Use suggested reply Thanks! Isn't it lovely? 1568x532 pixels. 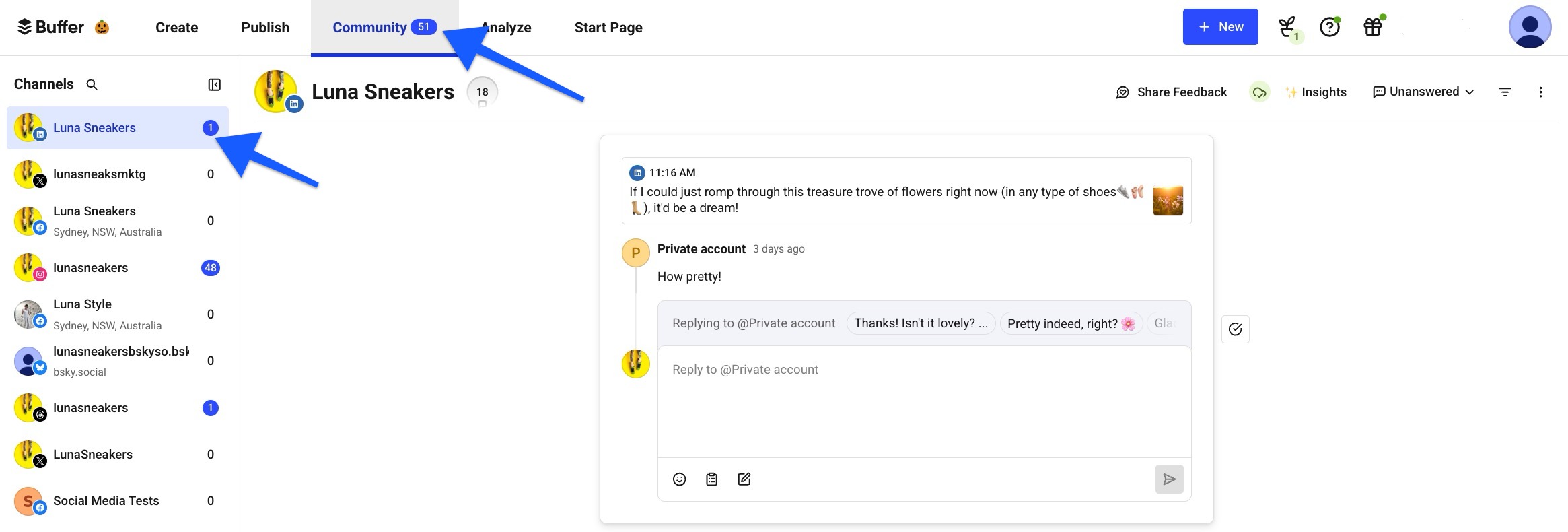pyautogui.click(x=921, y=323)
